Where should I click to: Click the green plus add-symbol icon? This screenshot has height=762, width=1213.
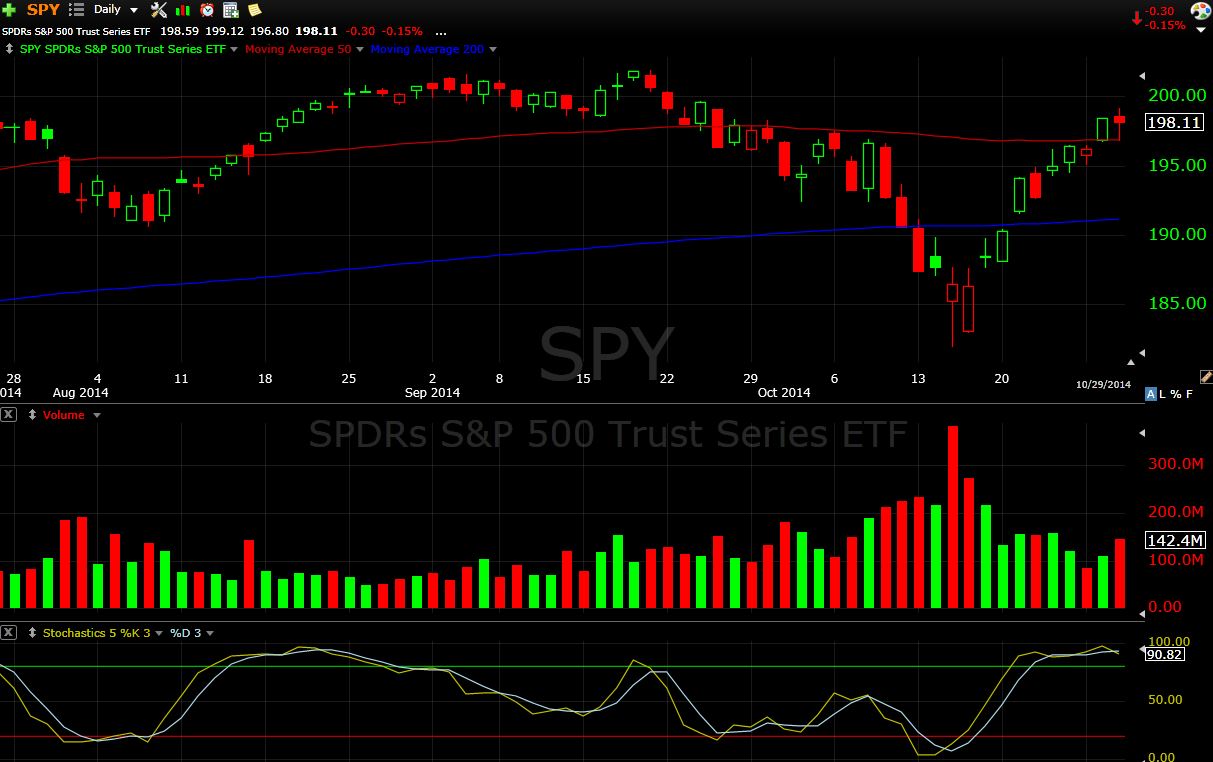(9, 9)
